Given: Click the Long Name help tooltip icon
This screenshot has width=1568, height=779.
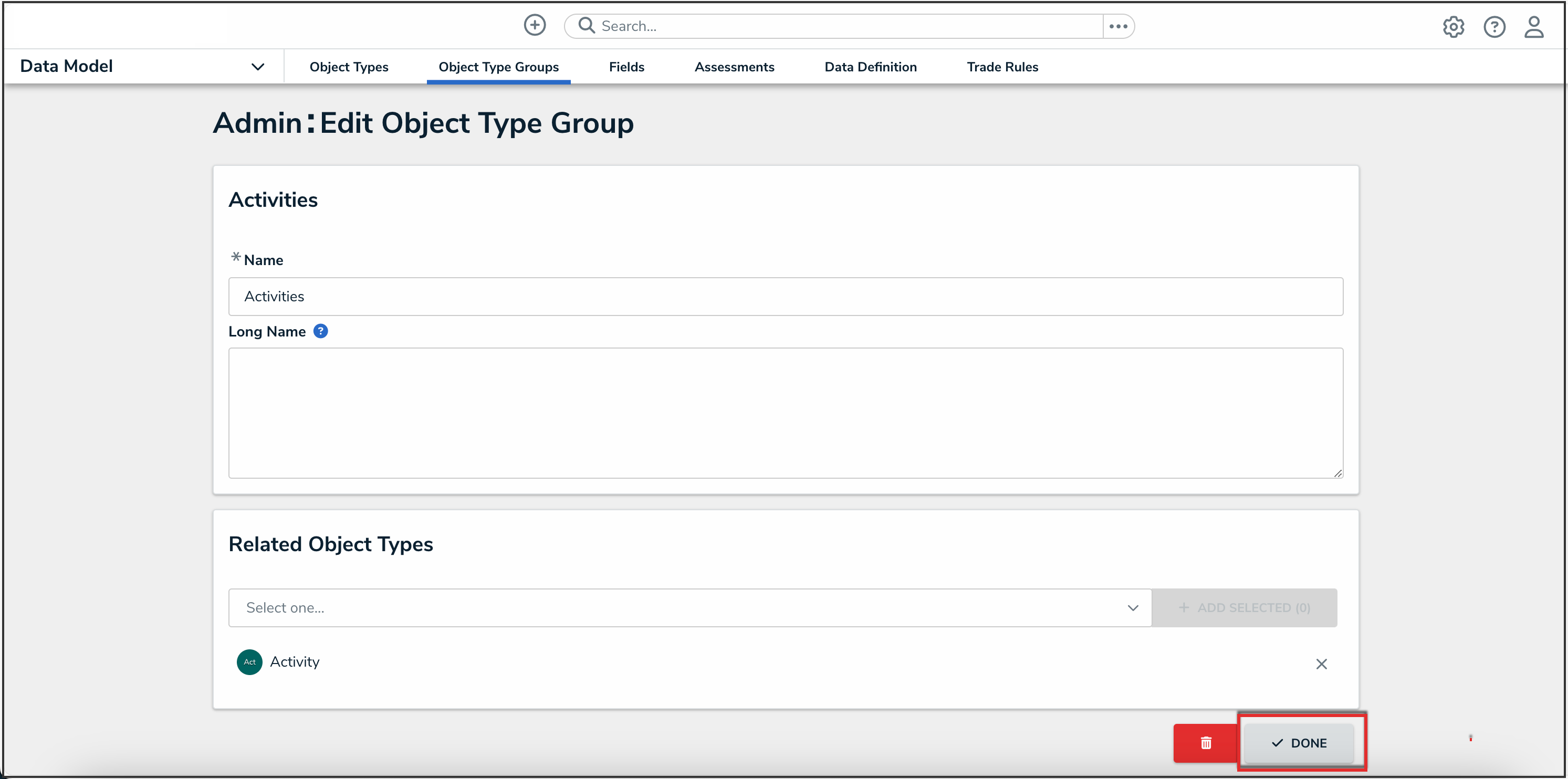Looking at the screenshot, I should tap(320, 331).
